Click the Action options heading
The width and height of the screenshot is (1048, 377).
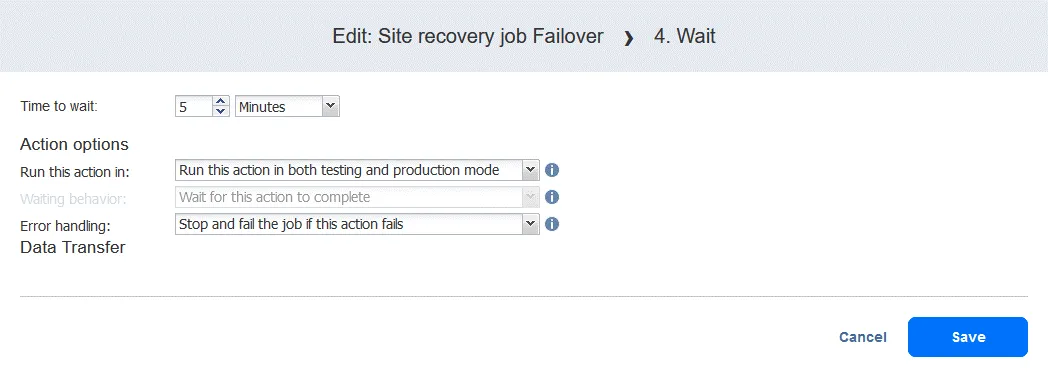[74, 144]
